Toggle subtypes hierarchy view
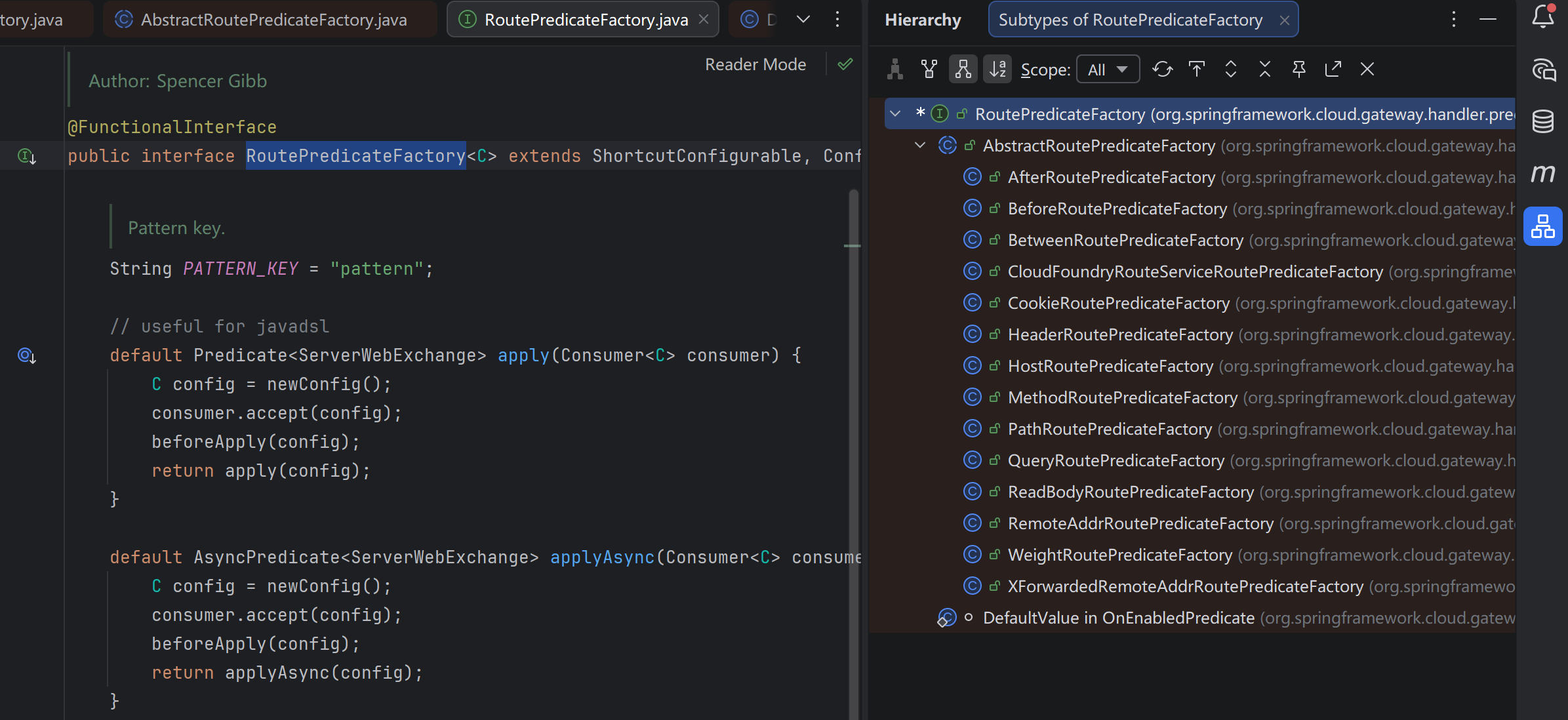The image size is (1568, 720). [x=963, y=69]
